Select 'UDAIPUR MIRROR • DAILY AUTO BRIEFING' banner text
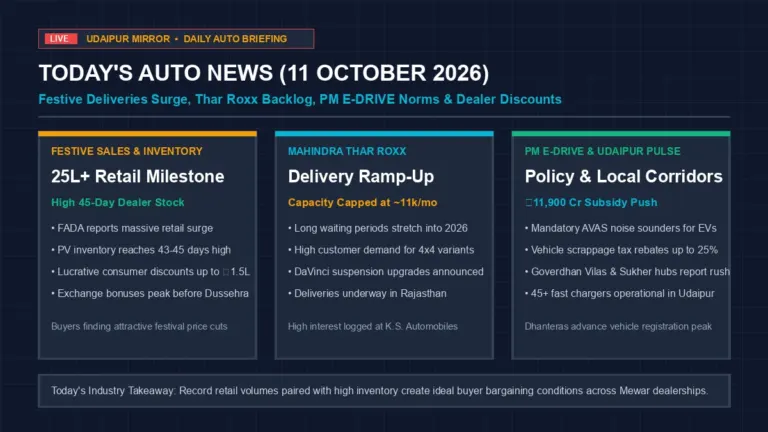The image size is (768, 432). tap(187, 39)
